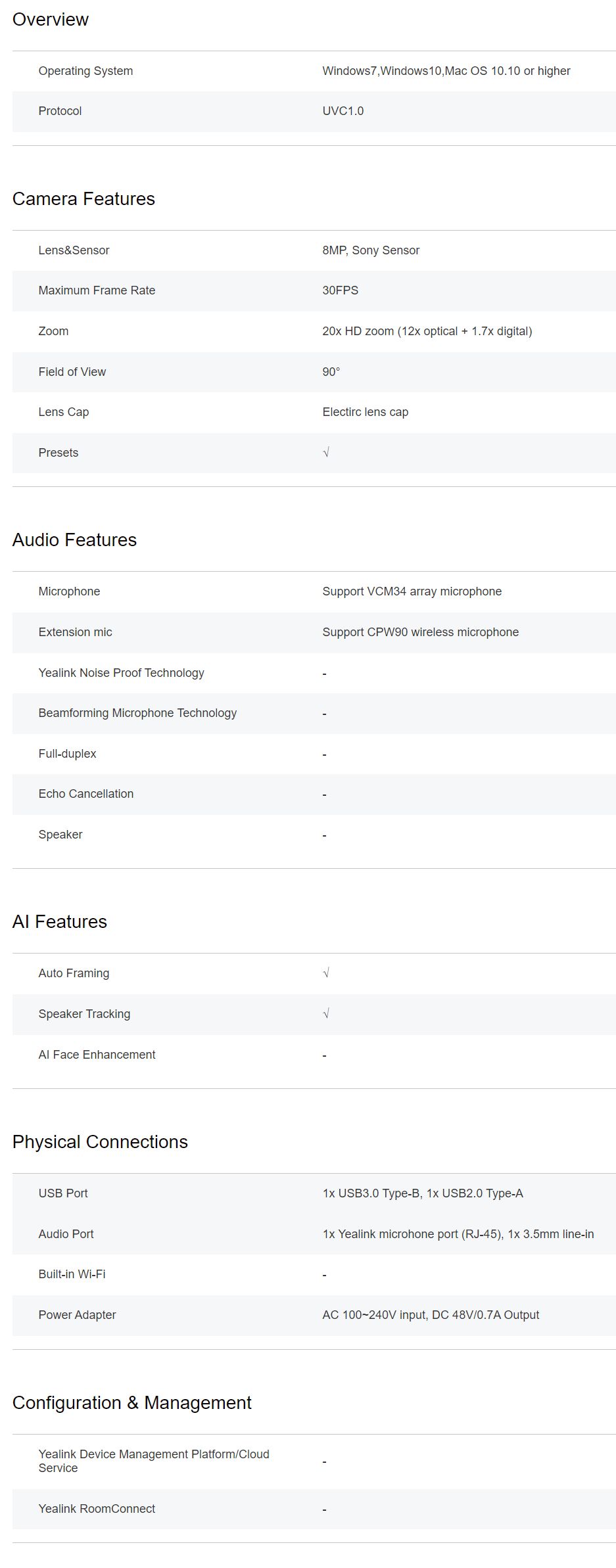The width and height of the screenshot is (616, 1568).
Task: Select the 20x HD zoom specification text
Action: coord(427,331)
